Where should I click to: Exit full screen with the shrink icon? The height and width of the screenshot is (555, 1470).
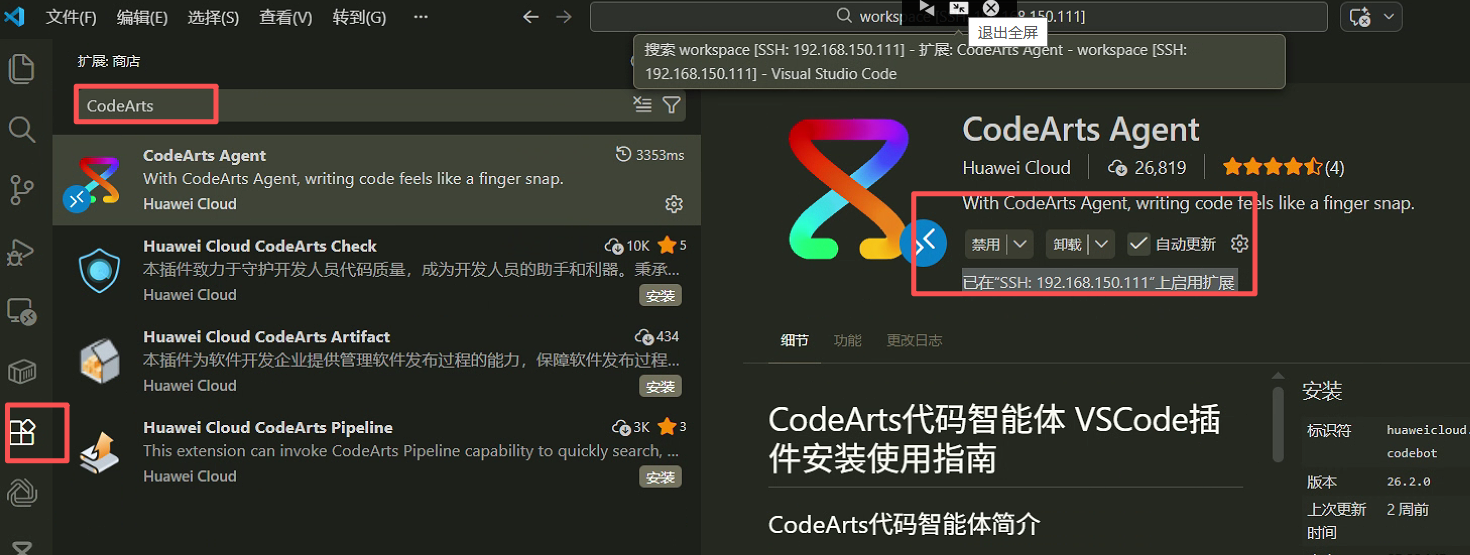[x=959, y=8]
